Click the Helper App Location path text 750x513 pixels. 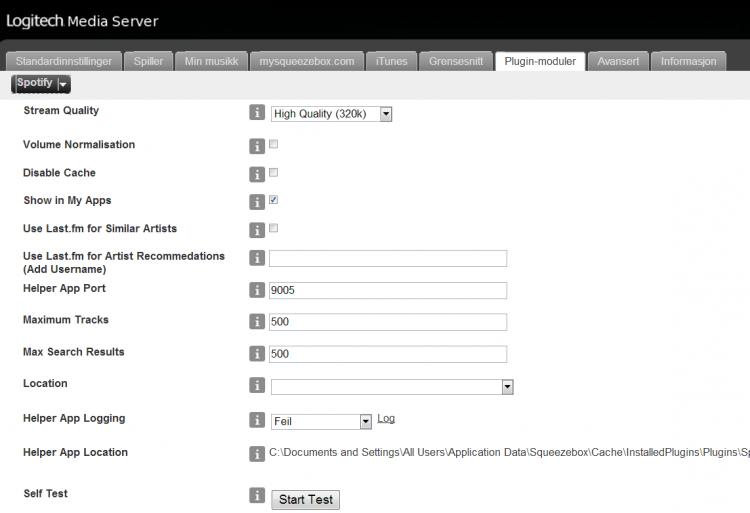coord(509,452)
